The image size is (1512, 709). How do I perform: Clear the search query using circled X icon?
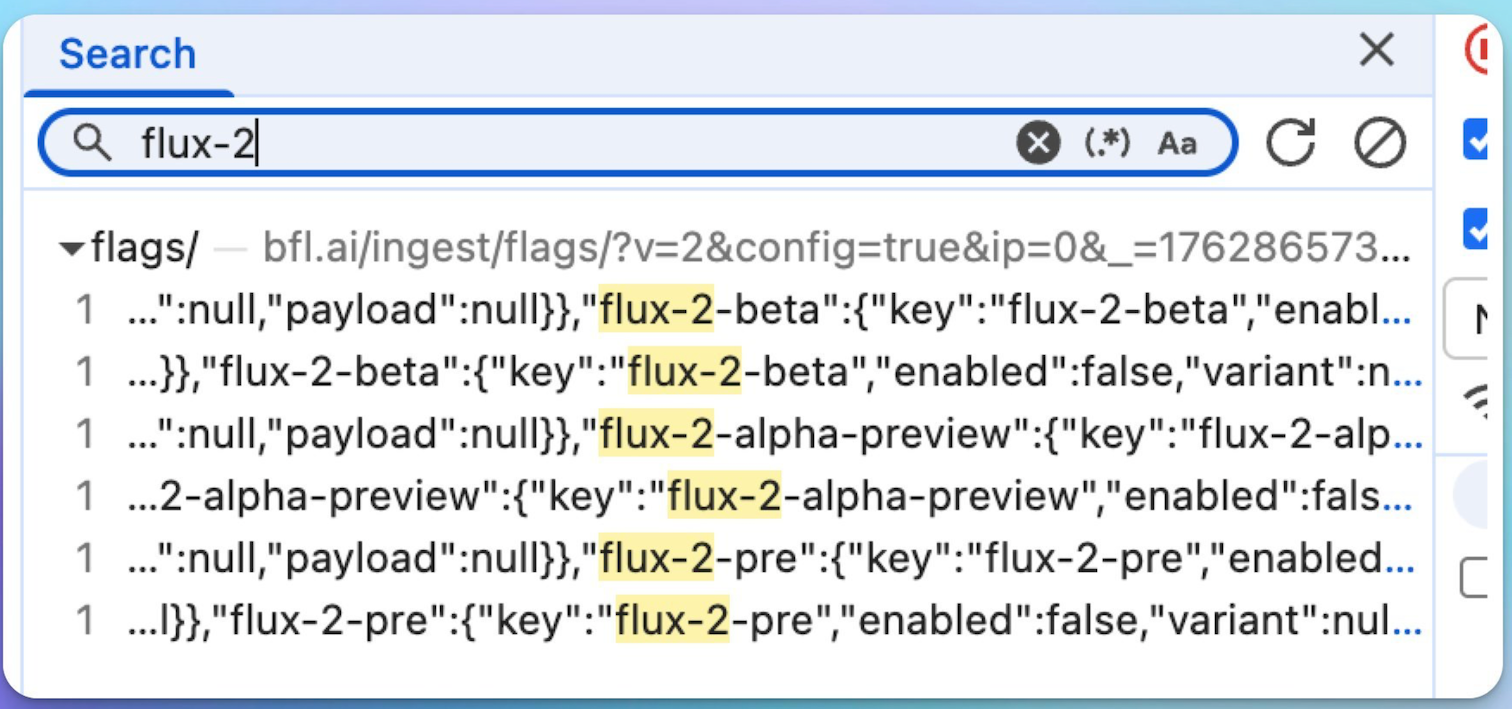[1038, 141]
